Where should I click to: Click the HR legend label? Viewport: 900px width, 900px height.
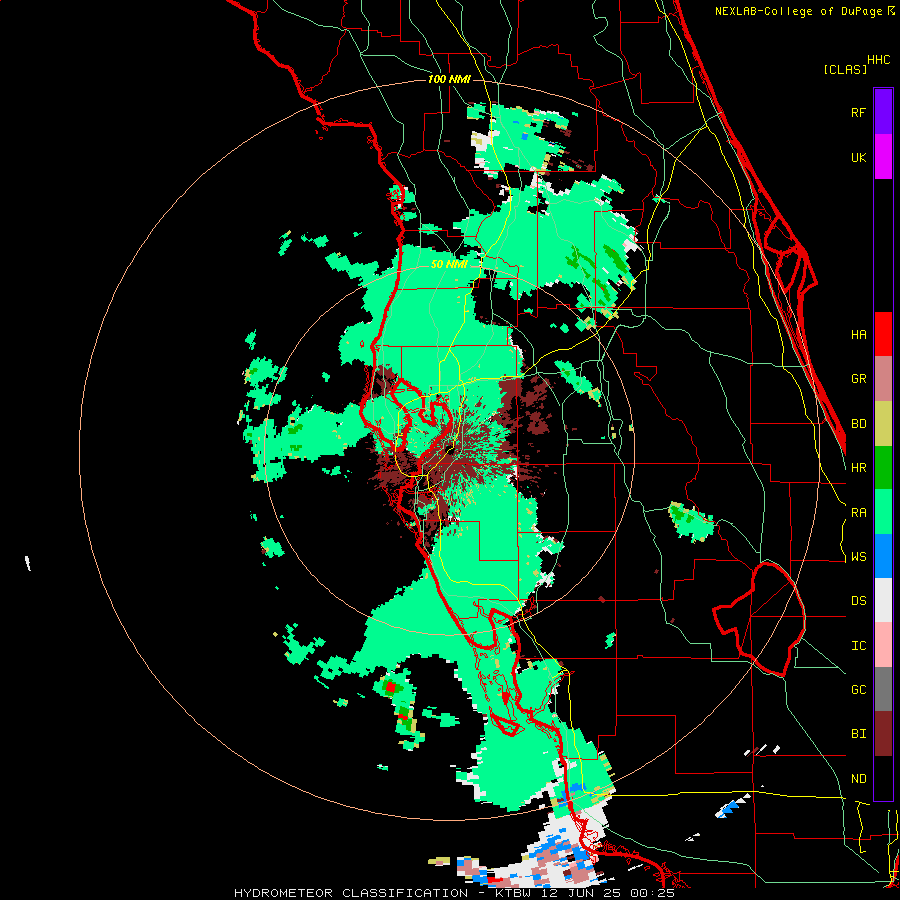click(858, 468)
